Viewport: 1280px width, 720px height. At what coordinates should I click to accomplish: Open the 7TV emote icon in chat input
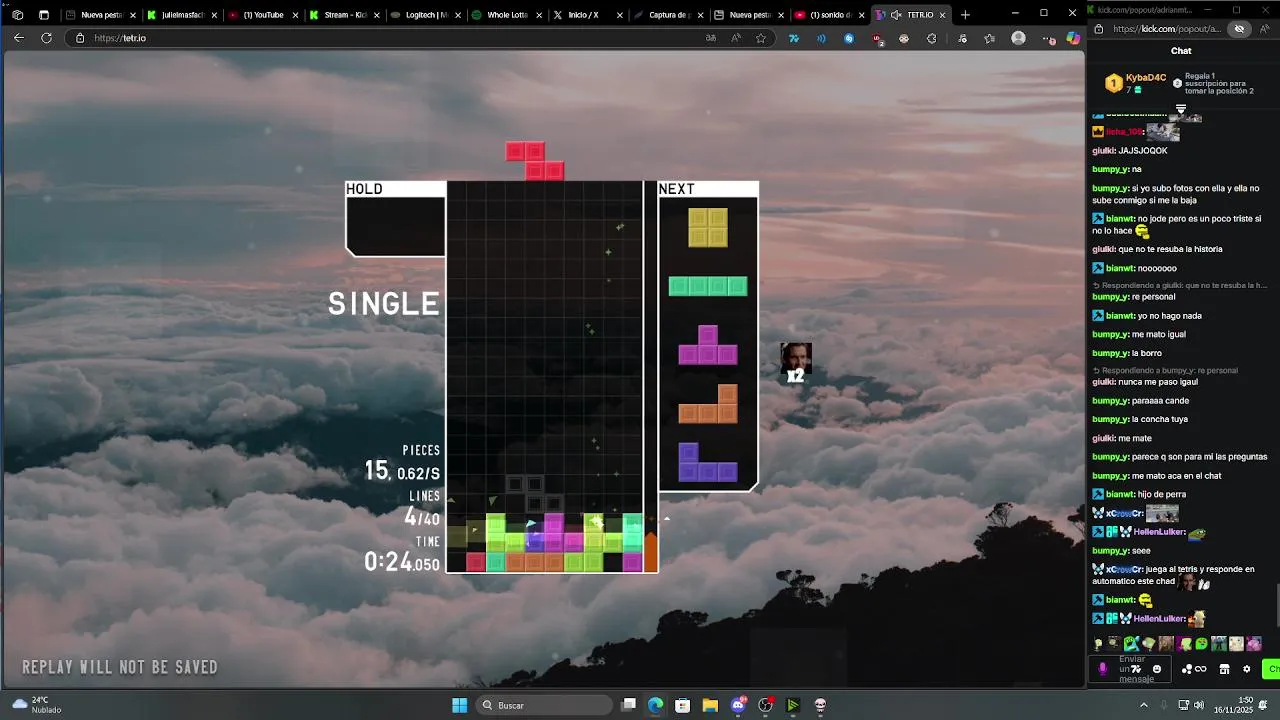pyautogui.click(x=1136, y=669)
